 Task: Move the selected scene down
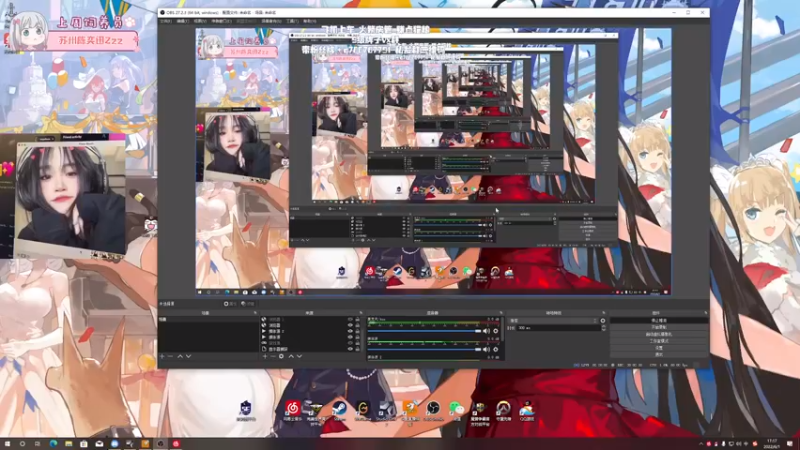[x=188, y=356]
